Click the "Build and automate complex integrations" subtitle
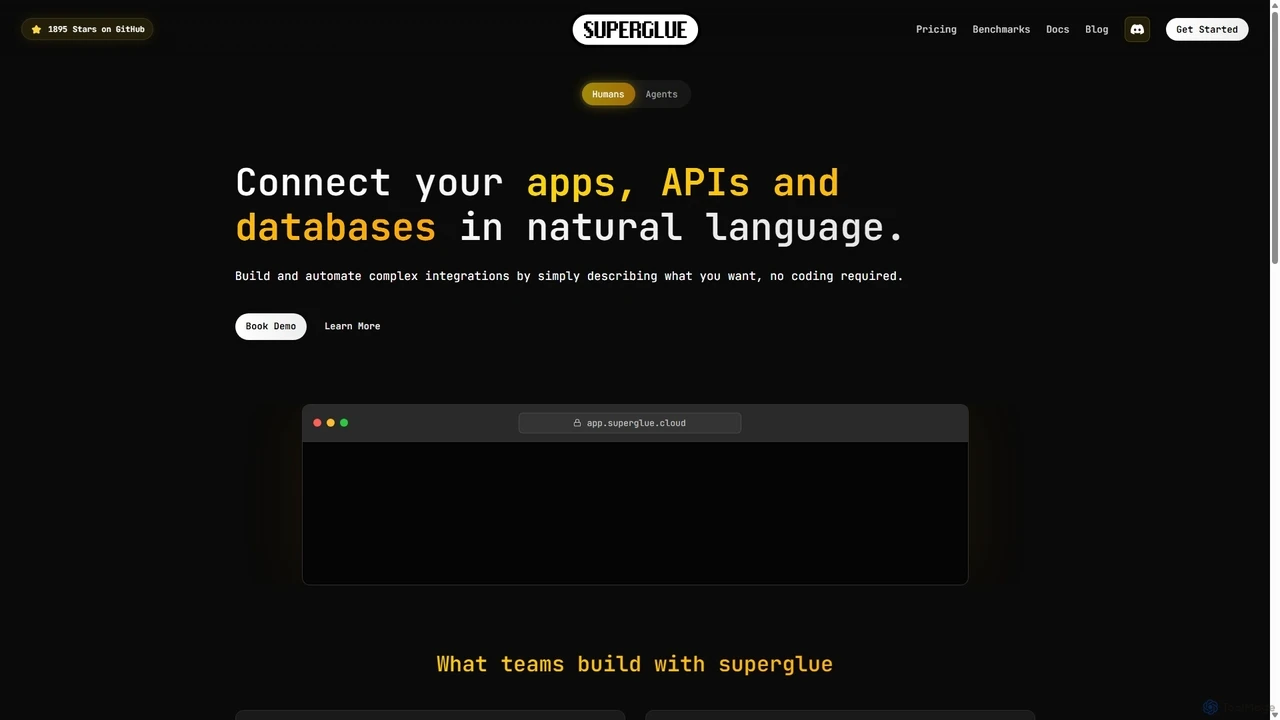 pyautogui.click(x=569, y=276)
